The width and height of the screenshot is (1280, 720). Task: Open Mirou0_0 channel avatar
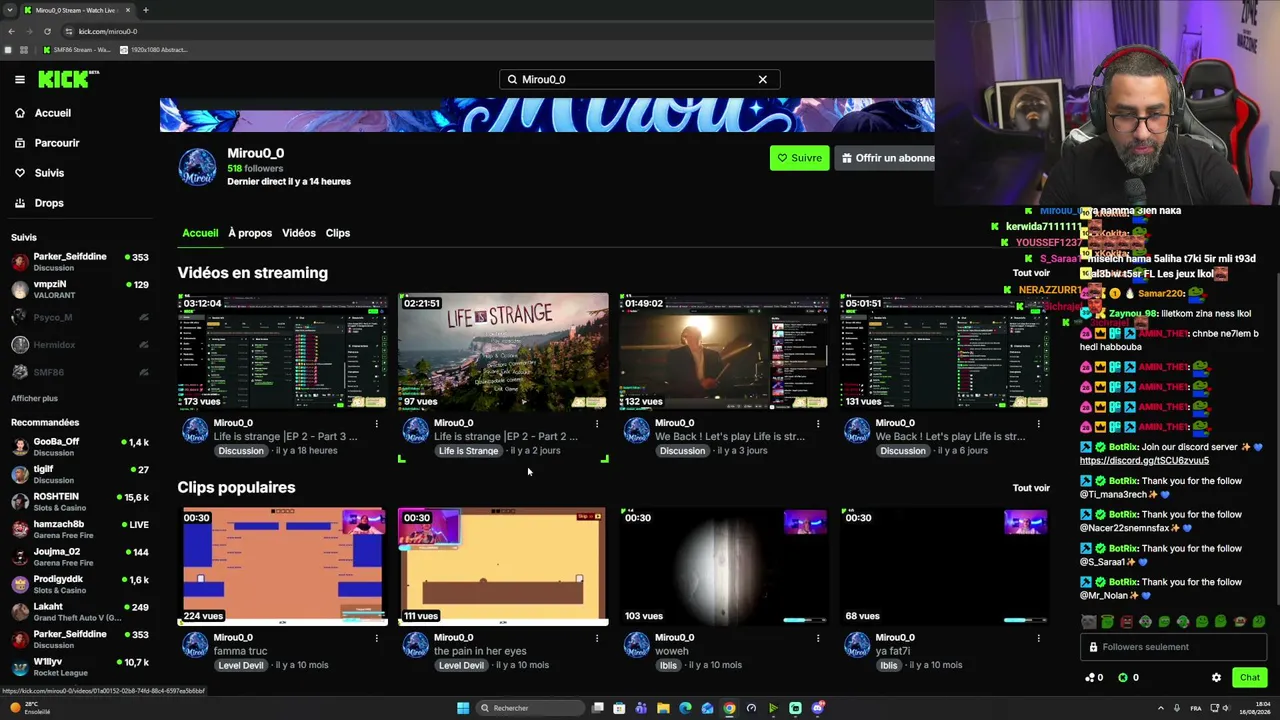pos(197,167)
